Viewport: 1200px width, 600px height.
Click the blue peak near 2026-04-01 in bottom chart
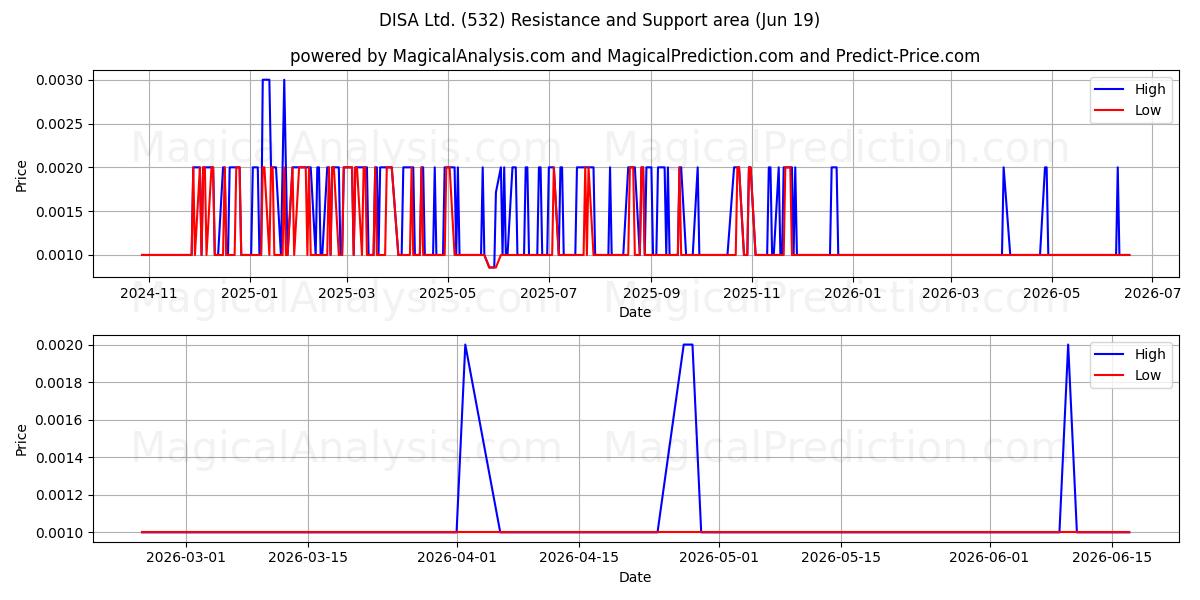(x=465, y=345)
